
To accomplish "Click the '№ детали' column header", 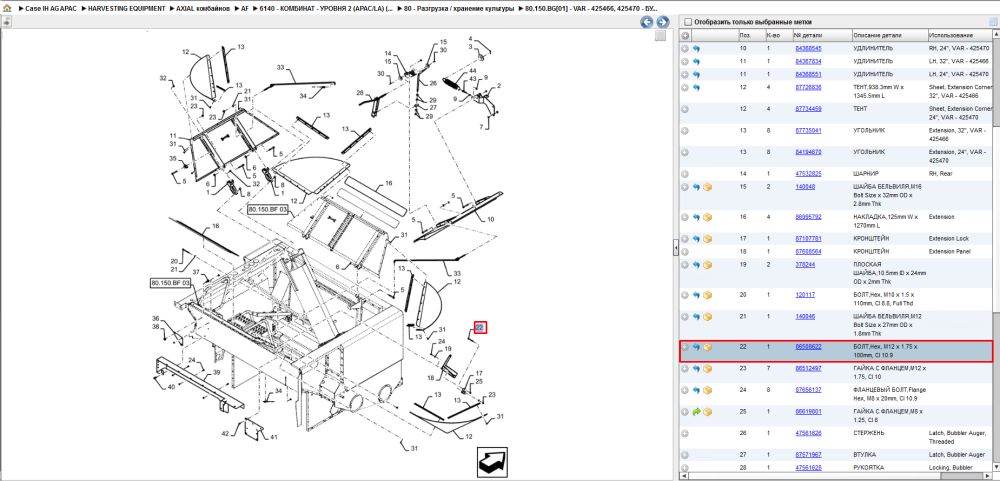I will coord(821,36).
